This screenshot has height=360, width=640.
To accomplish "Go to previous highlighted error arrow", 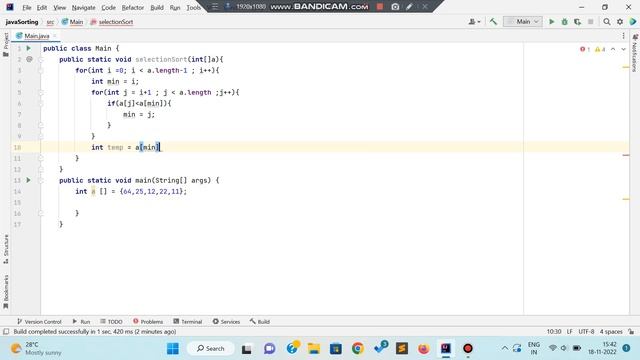I will click(613, 49).
